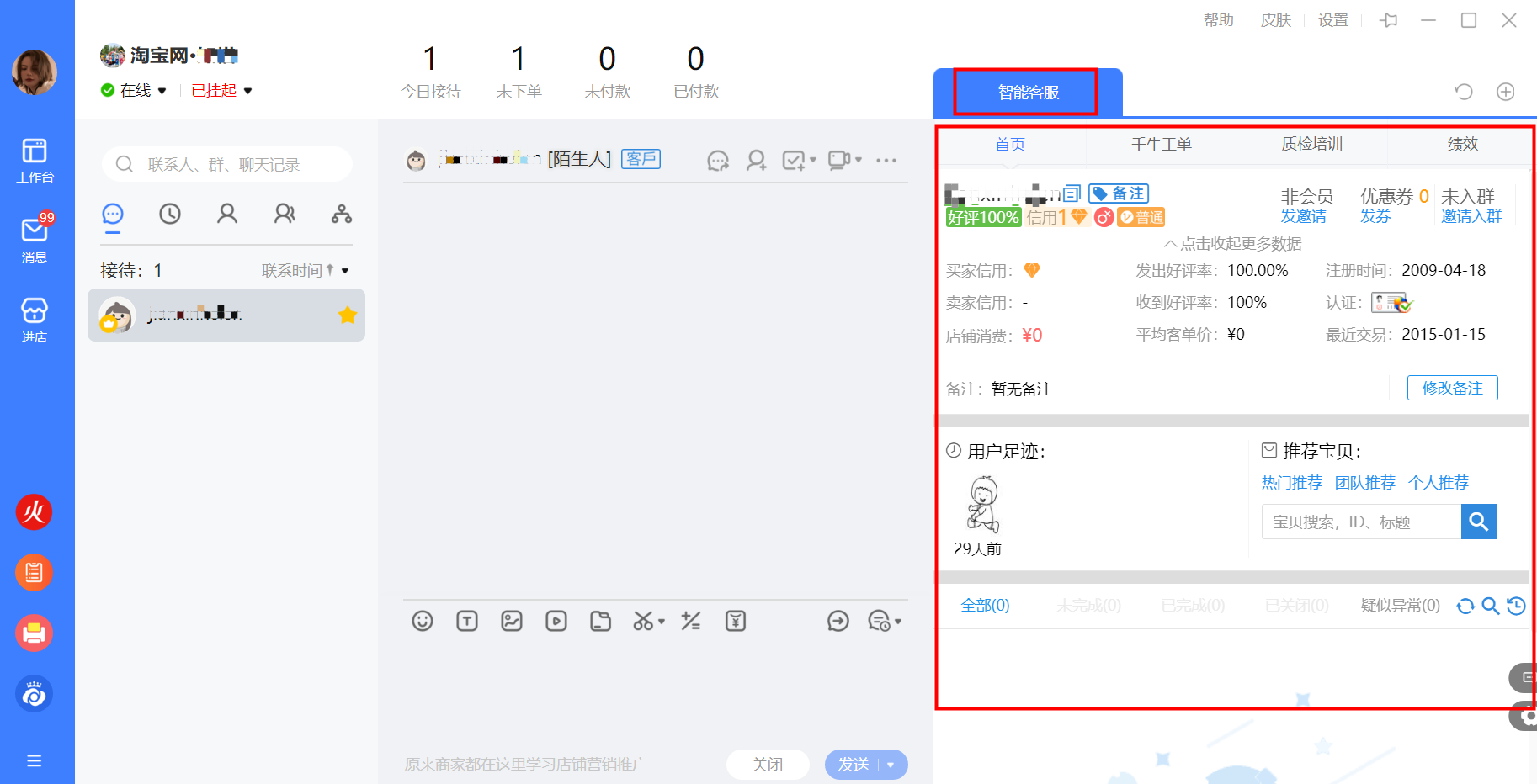Toggle the pin window icon
This screenshot has width=1537, height=784.
click(x=1389, y=20)
